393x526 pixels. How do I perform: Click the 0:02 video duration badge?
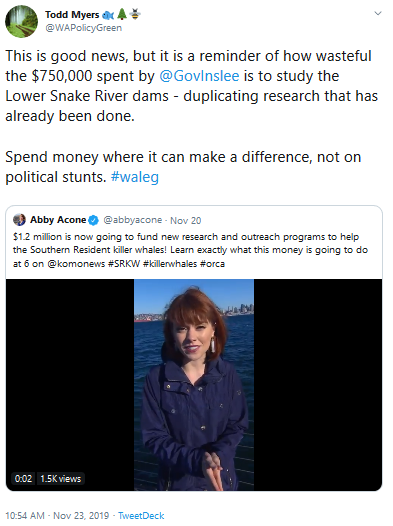[23, 478]
